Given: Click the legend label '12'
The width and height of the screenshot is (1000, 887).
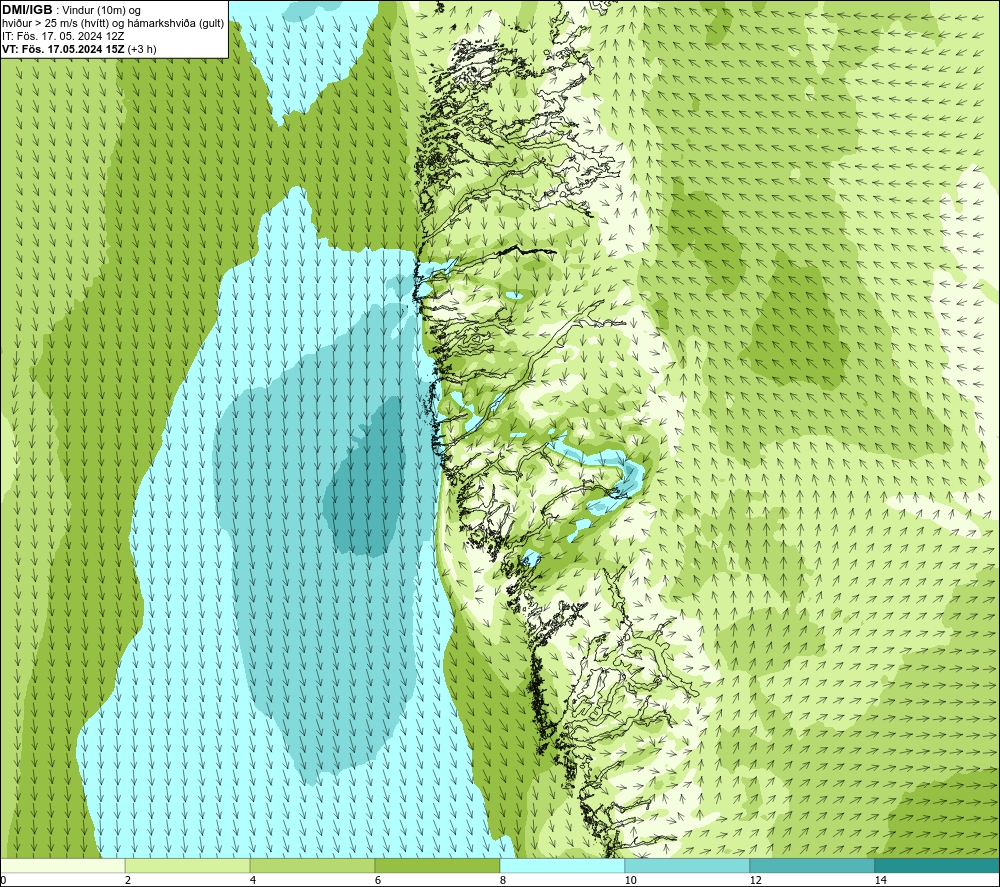Looking at the screenshot, I should pos(756,880).
